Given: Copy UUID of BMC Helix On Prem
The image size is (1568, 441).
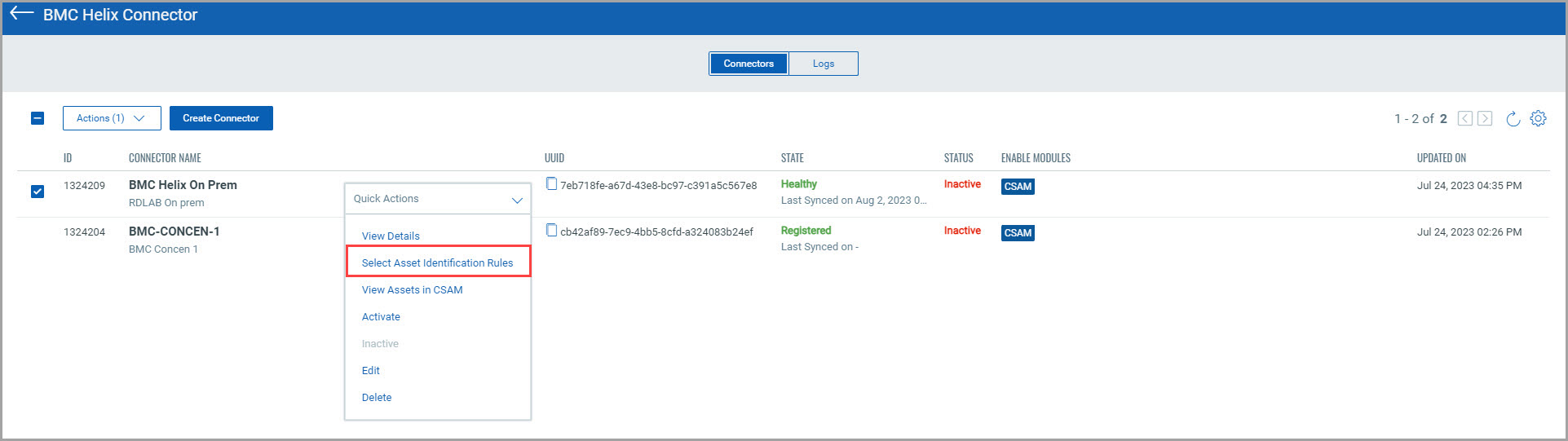Looking at the screenshot, I should [551, 184].
